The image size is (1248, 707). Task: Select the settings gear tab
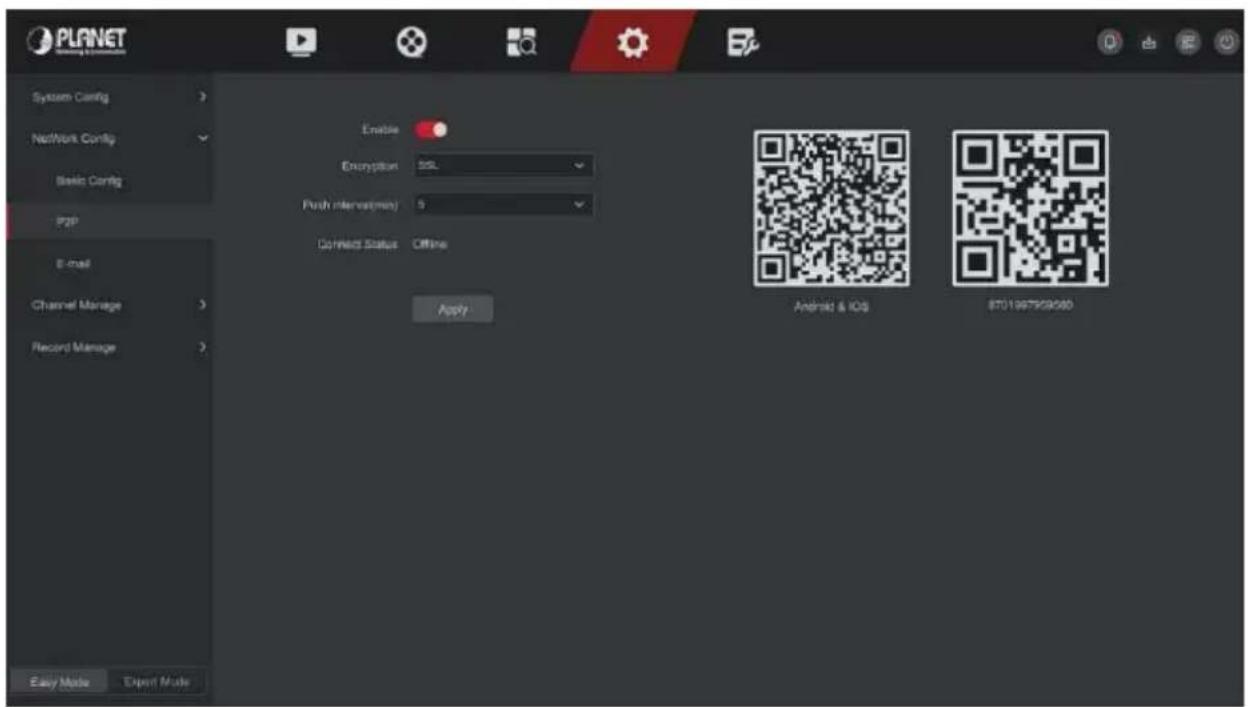coord(633,42)
